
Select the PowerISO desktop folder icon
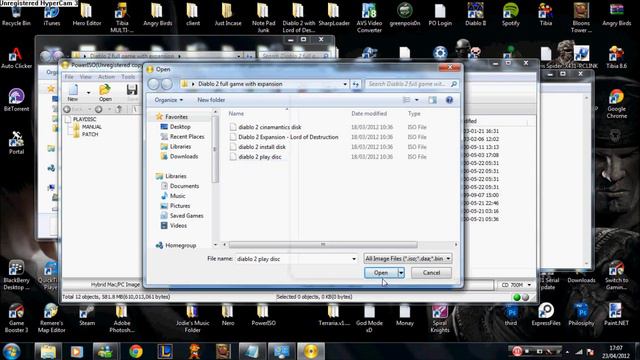pos(263,315)
